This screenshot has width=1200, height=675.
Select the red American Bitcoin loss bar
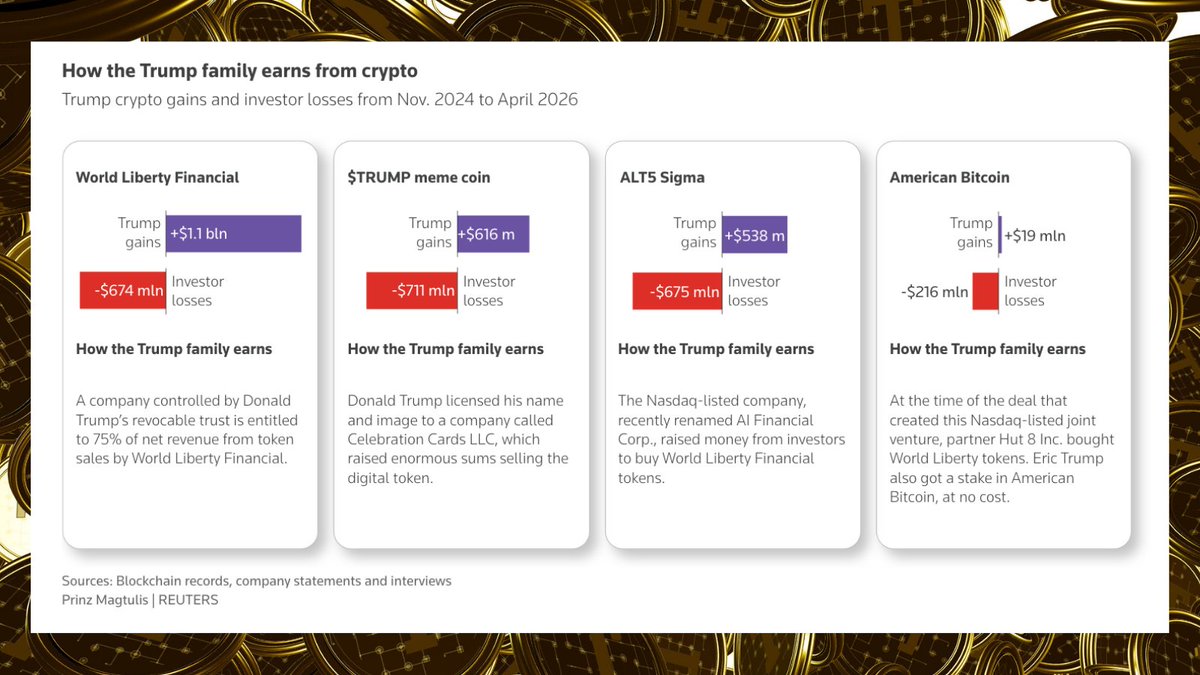tap(986, 291)
